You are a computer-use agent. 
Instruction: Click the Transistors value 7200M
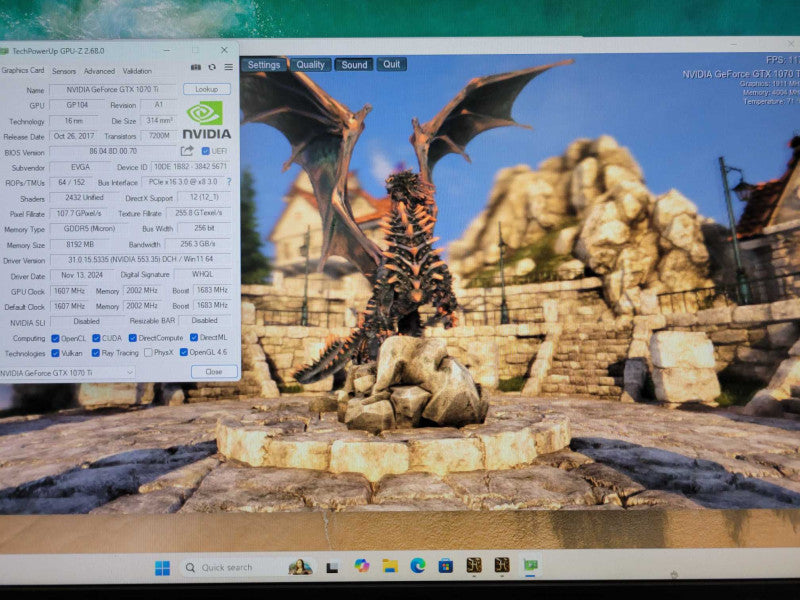[x=159, y=136]
